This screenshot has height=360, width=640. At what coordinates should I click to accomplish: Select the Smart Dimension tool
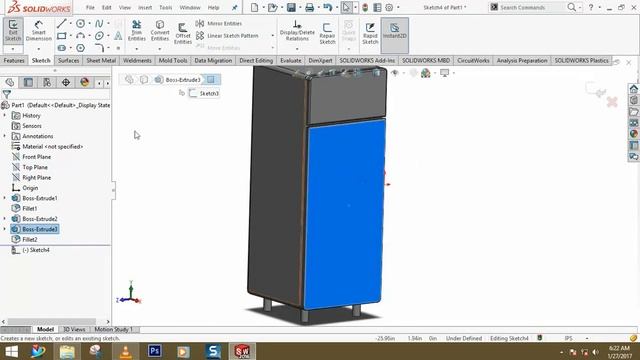[39, 31]
